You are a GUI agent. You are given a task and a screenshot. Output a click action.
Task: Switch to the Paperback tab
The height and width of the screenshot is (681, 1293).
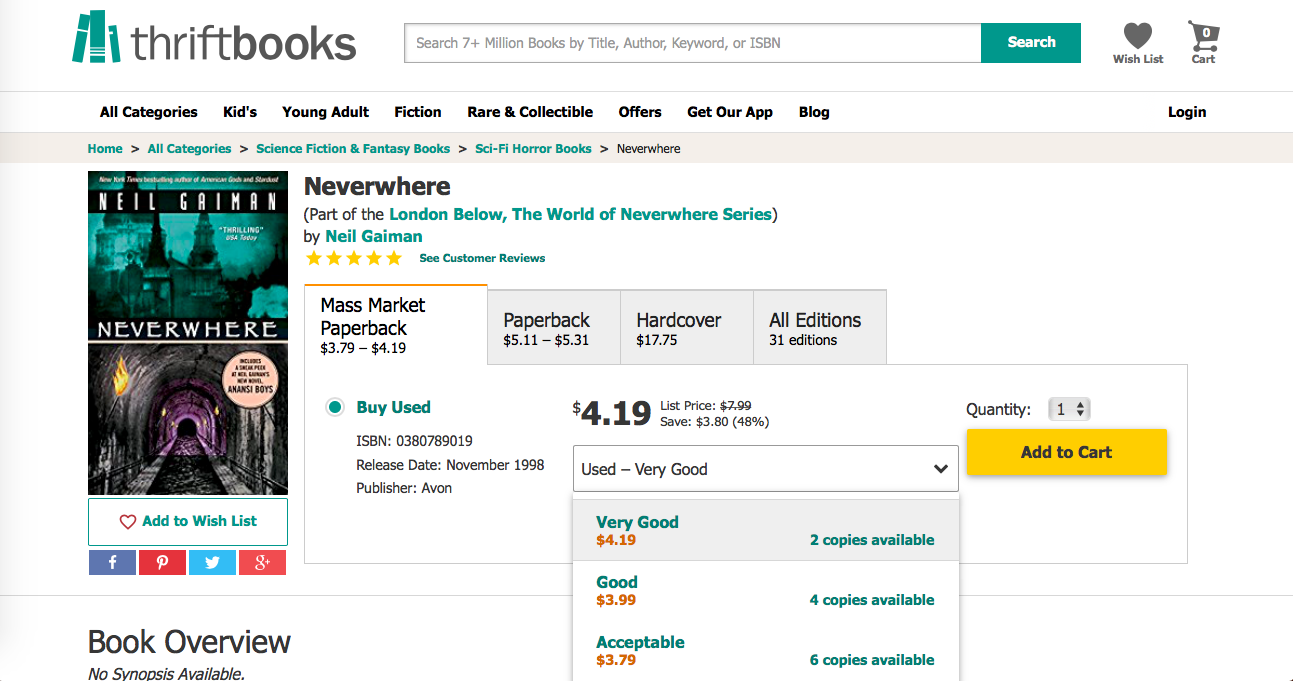(x=554, y=328)
